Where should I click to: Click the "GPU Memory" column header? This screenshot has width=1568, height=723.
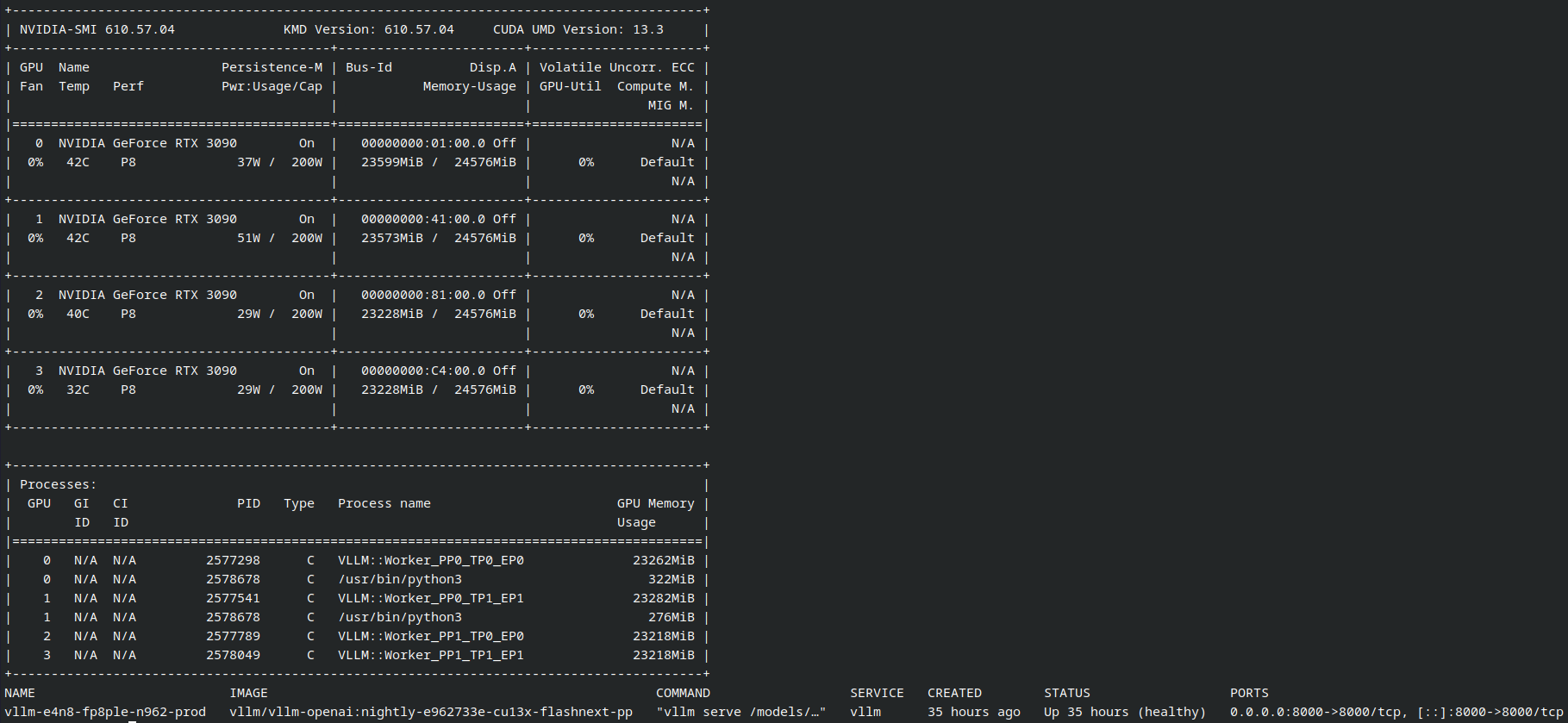[x=656, y=503]
